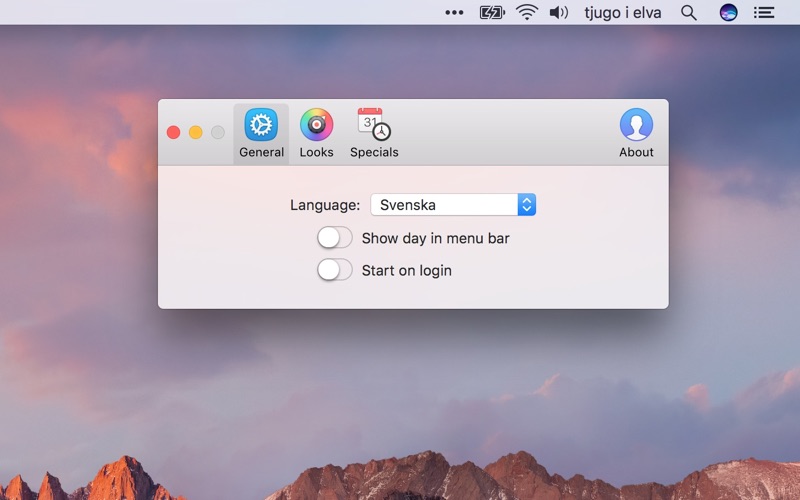Viewport: 800px width, 500px height.
Task: Open Spotlight search magnifier icon
Action: pos(689,12)
